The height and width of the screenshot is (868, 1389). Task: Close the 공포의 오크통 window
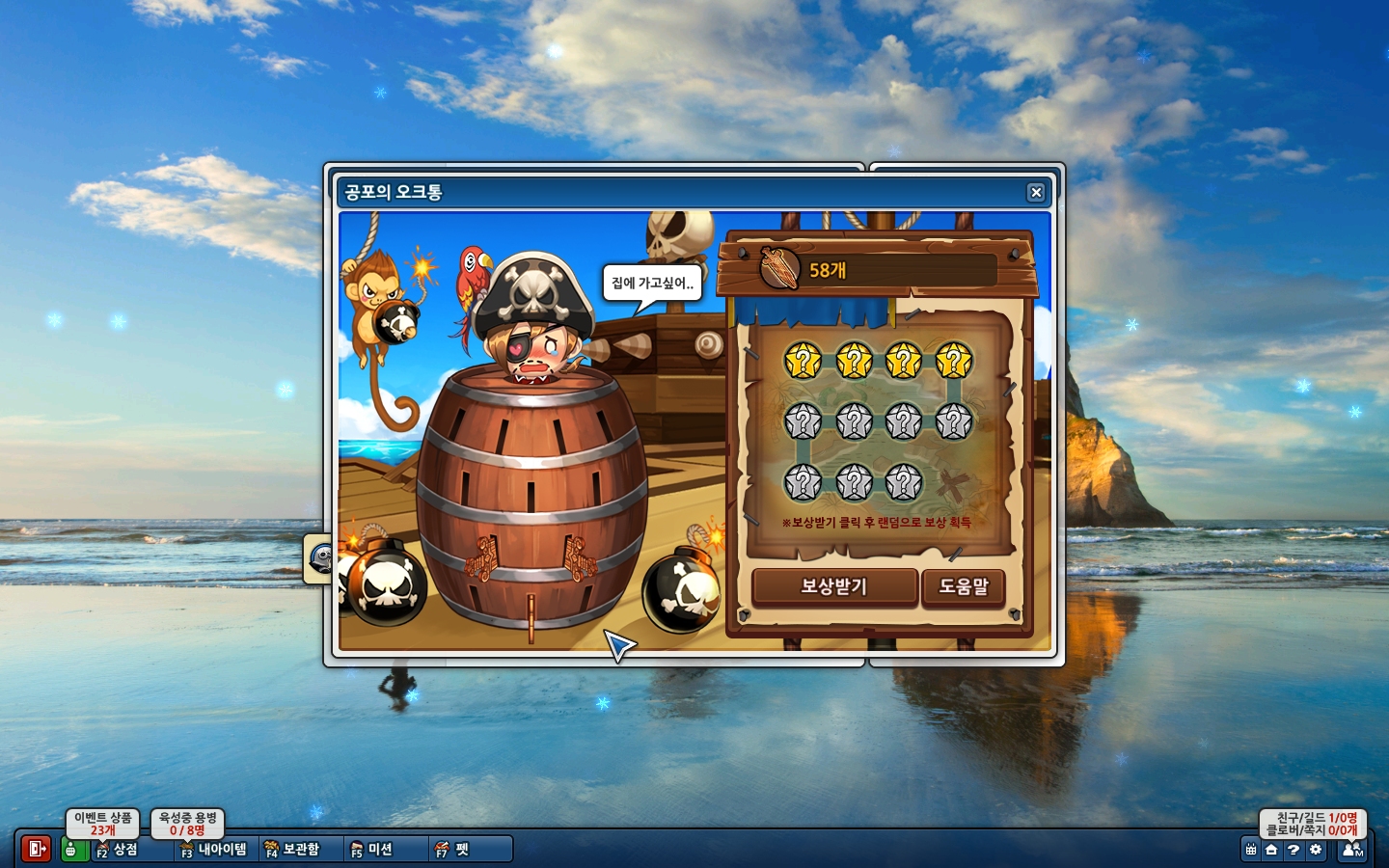(x=1036, y=193)
